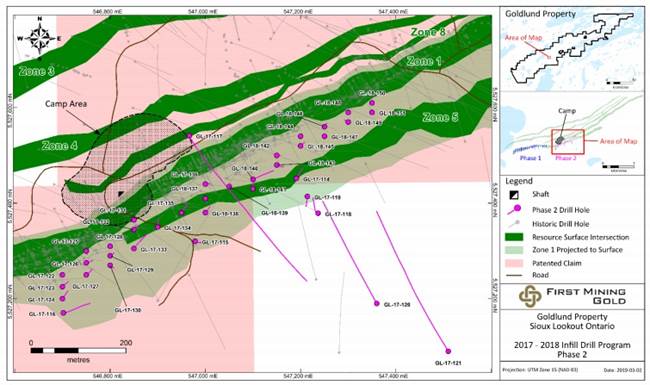Click the Zone 5 label on map

pos(440,118)
